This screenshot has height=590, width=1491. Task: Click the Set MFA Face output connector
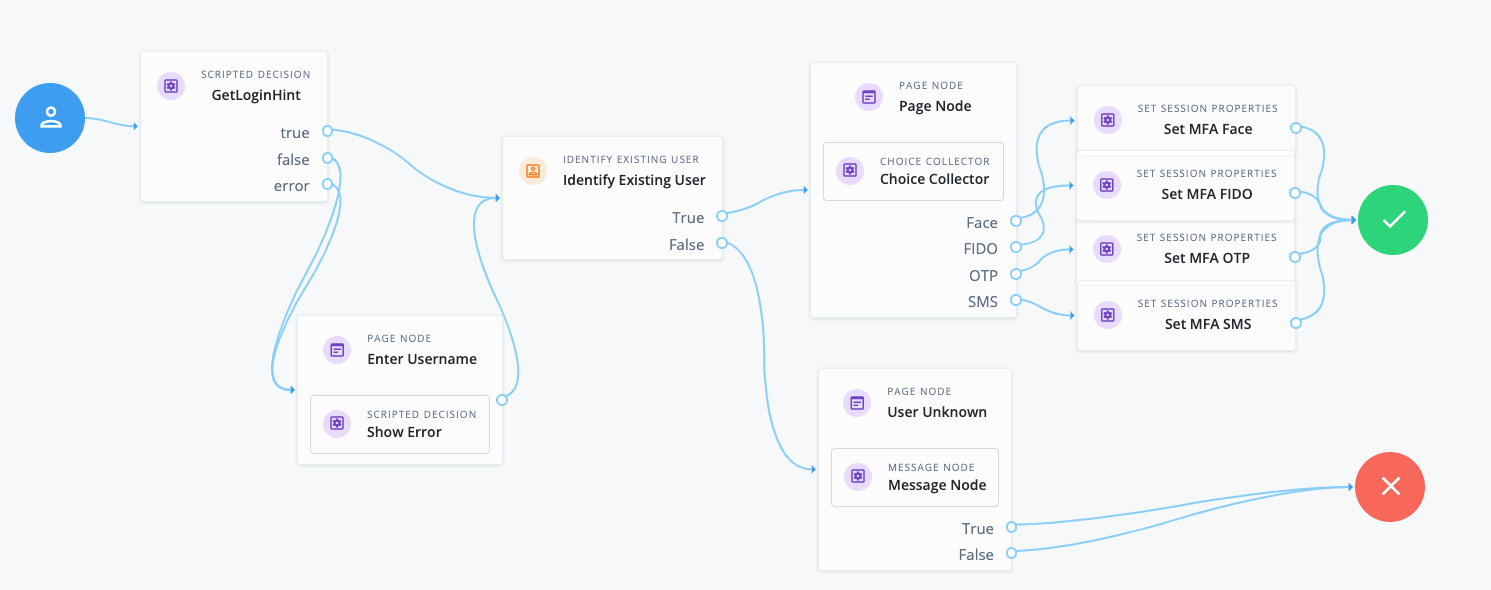point(1295,128)
